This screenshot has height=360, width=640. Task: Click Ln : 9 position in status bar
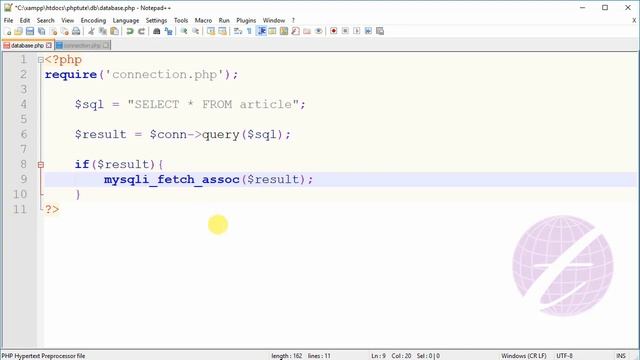point(378,356)
